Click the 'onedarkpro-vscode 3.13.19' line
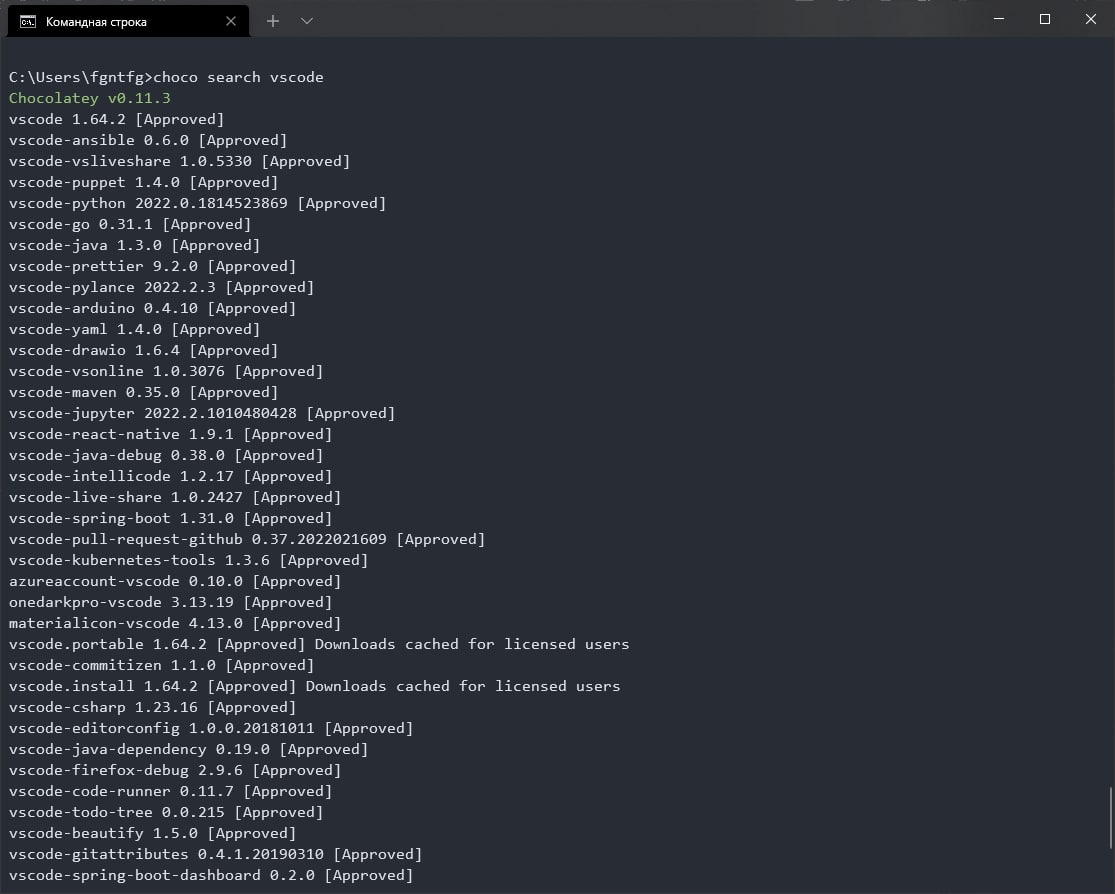Viewport: 1115px width, 894px height. [x=171, y=602]
